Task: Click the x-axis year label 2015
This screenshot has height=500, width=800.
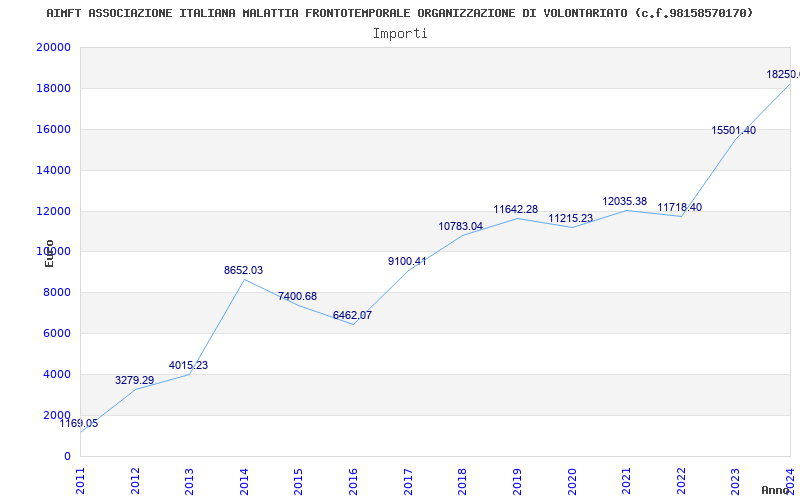Action: [298, 482]
